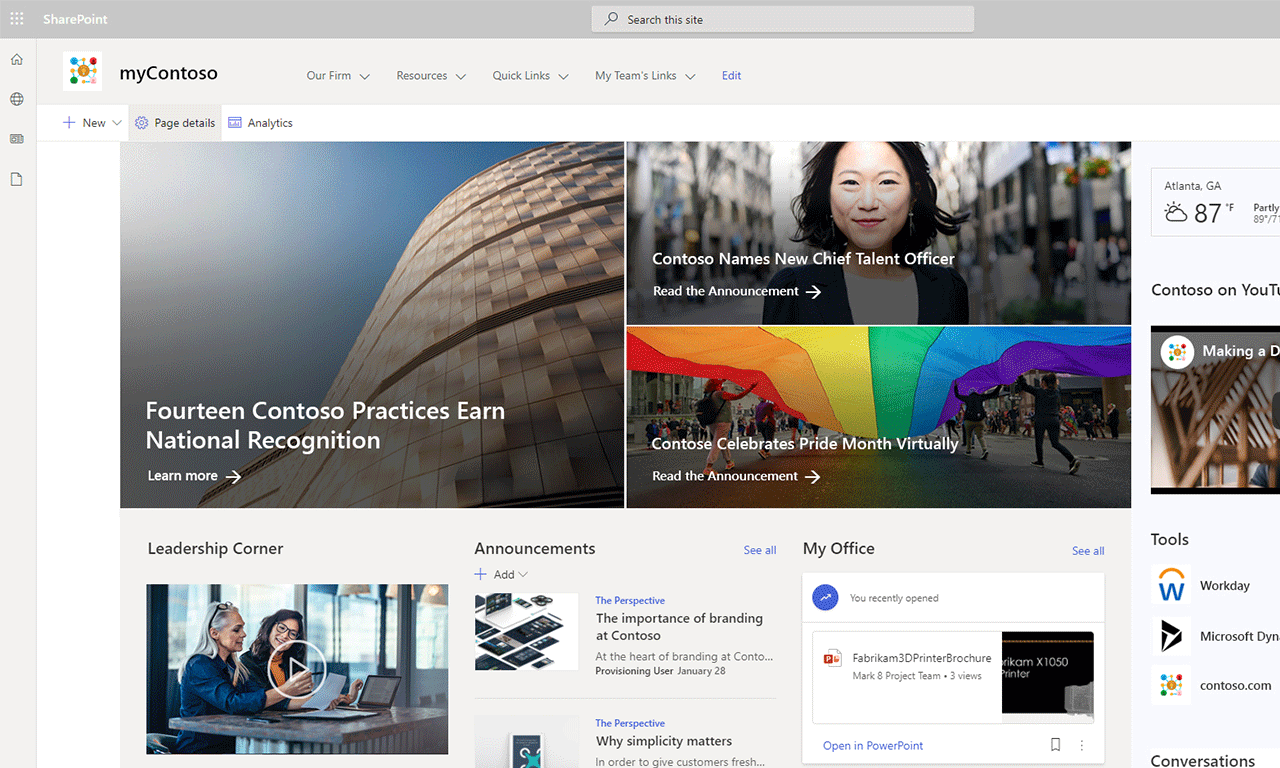Open Analytics
Screen dimensions: 1280x768
pos(260,123)
